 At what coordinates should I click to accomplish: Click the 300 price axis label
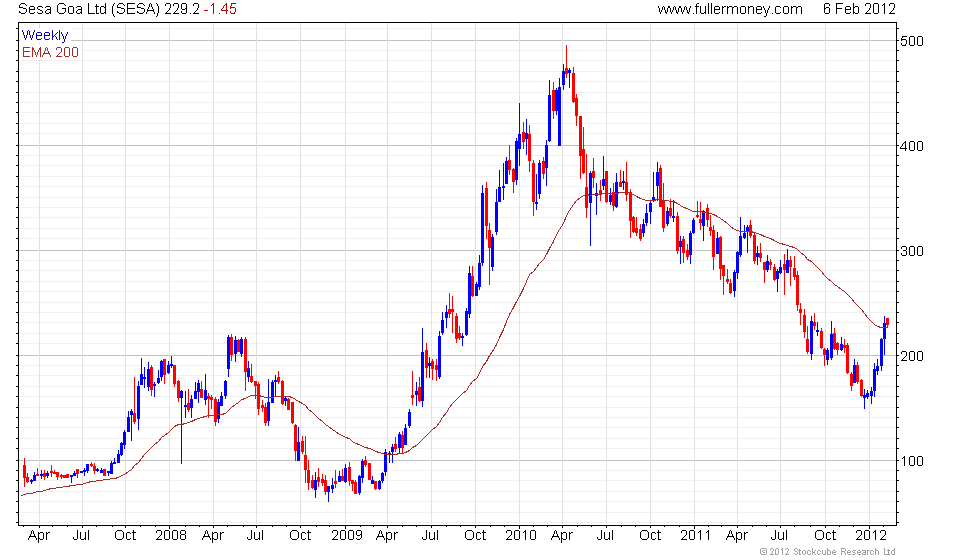click(911, 251)
